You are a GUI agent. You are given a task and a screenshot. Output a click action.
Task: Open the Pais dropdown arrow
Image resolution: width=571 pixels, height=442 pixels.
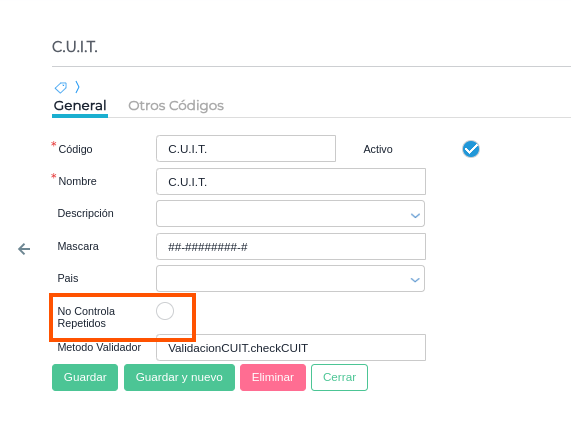415,280
